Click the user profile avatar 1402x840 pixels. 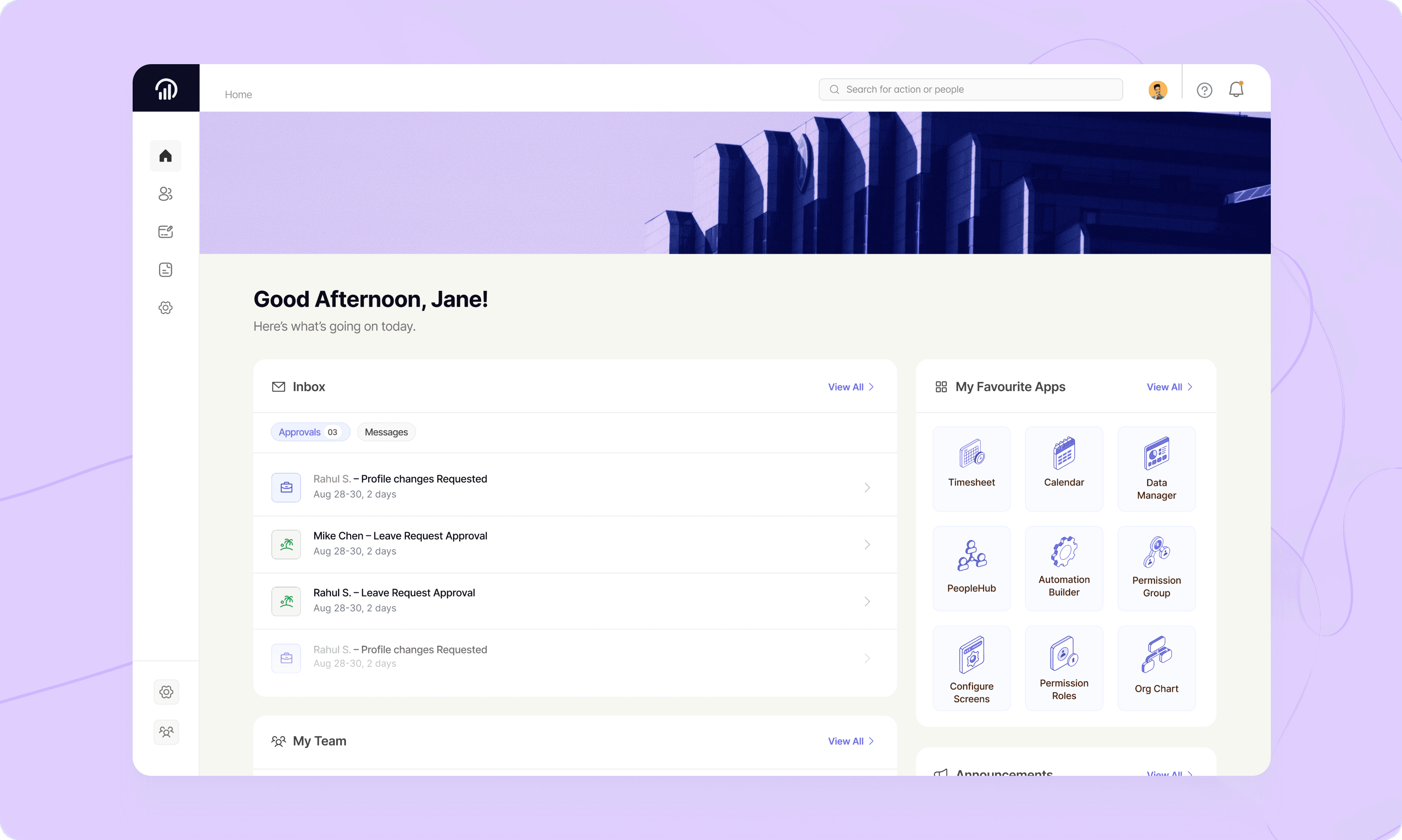1157,90
